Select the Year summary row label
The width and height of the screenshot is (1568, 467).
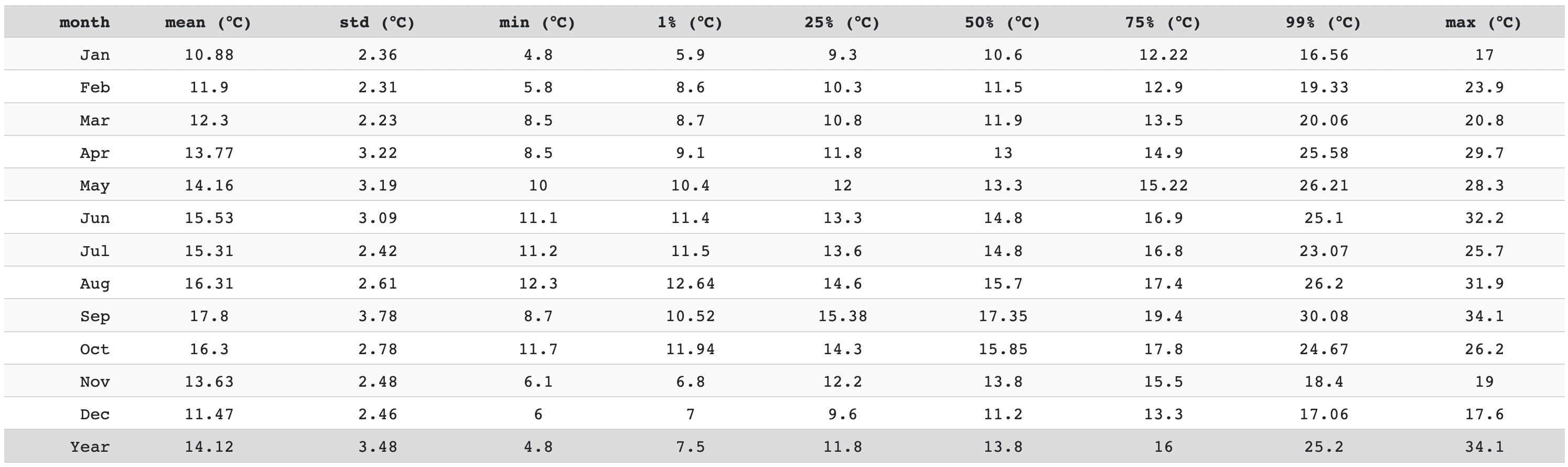90,447
